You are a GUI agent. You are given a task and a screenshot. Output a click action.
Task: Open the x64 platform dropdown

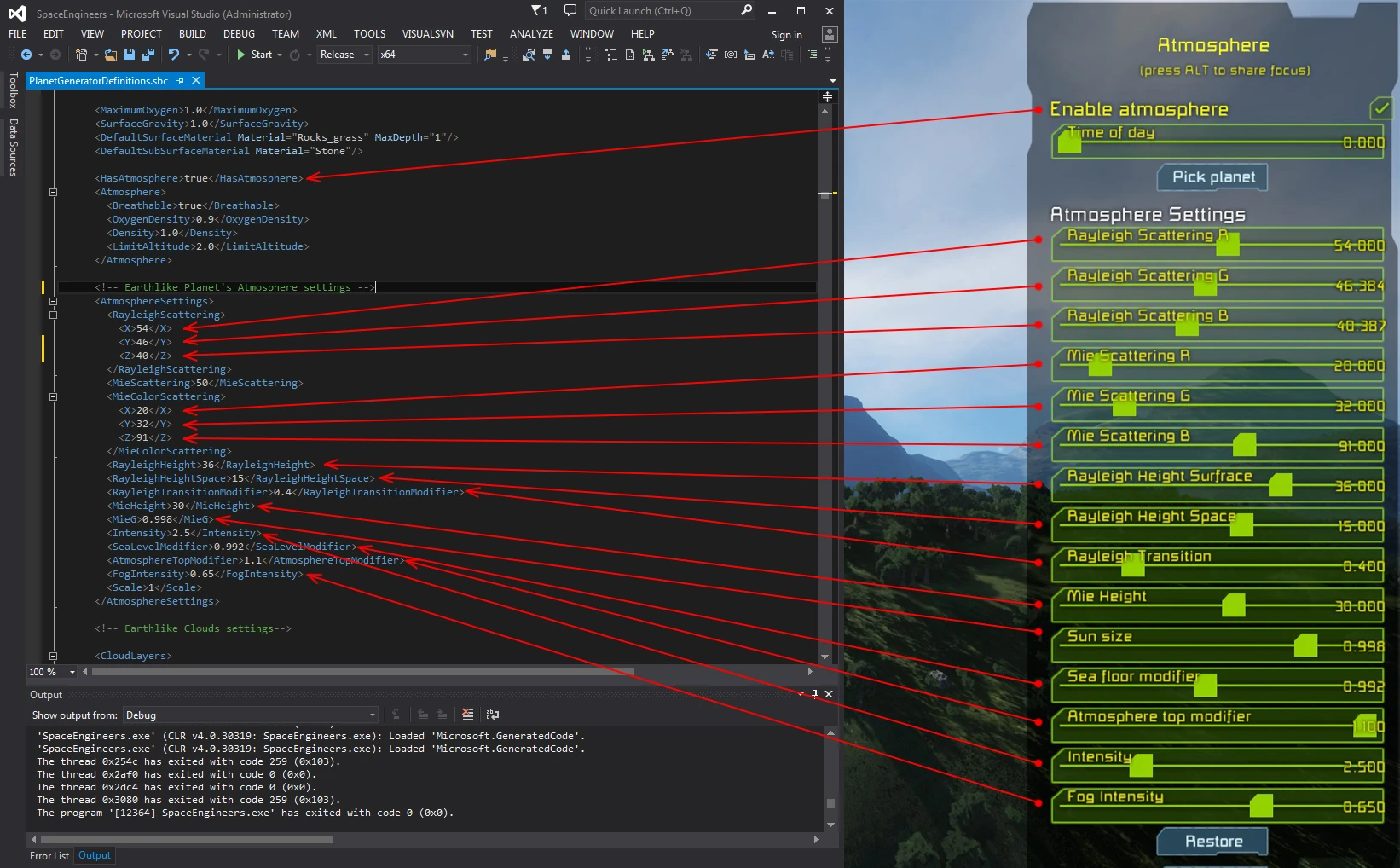[x=425, y=55]
